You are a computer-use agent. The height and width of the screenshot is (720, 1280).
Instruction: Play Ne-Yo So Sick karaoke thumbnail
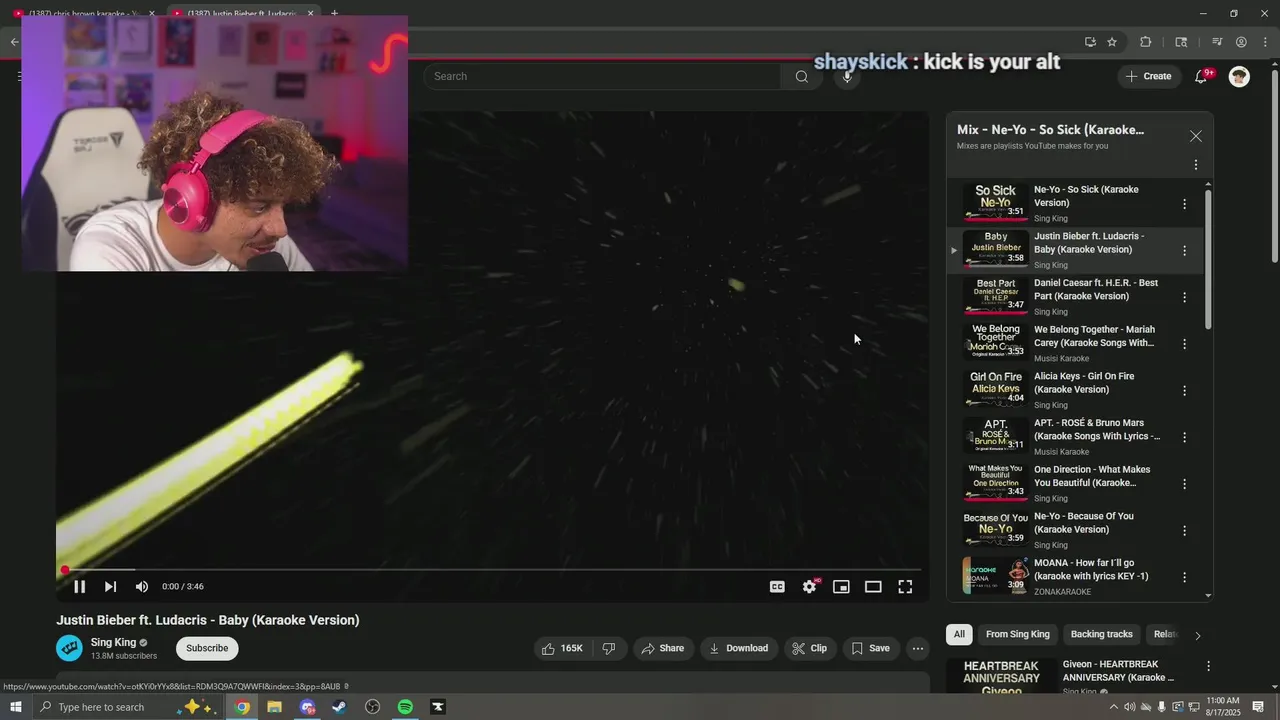[995, 203]
